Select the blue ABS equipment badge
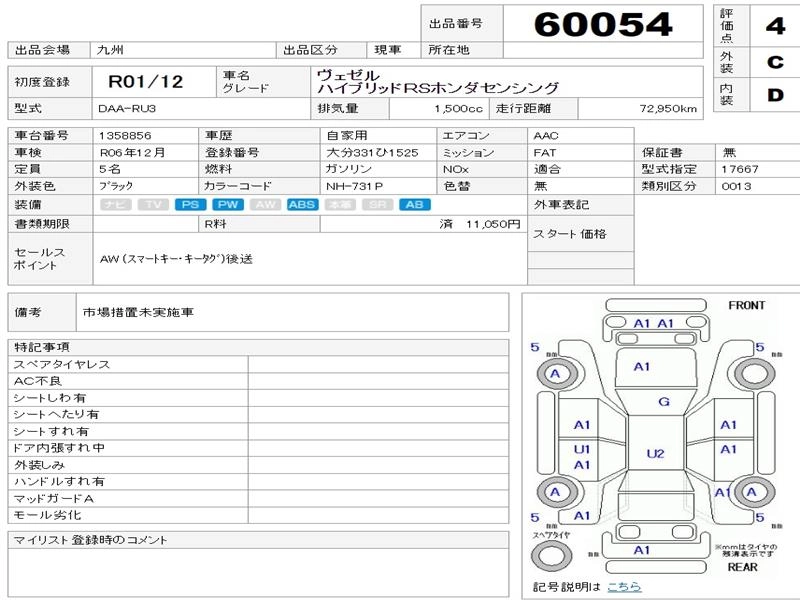Image resolution: width=800 pixels, height=600 pixels. click(x=303, y=205)
